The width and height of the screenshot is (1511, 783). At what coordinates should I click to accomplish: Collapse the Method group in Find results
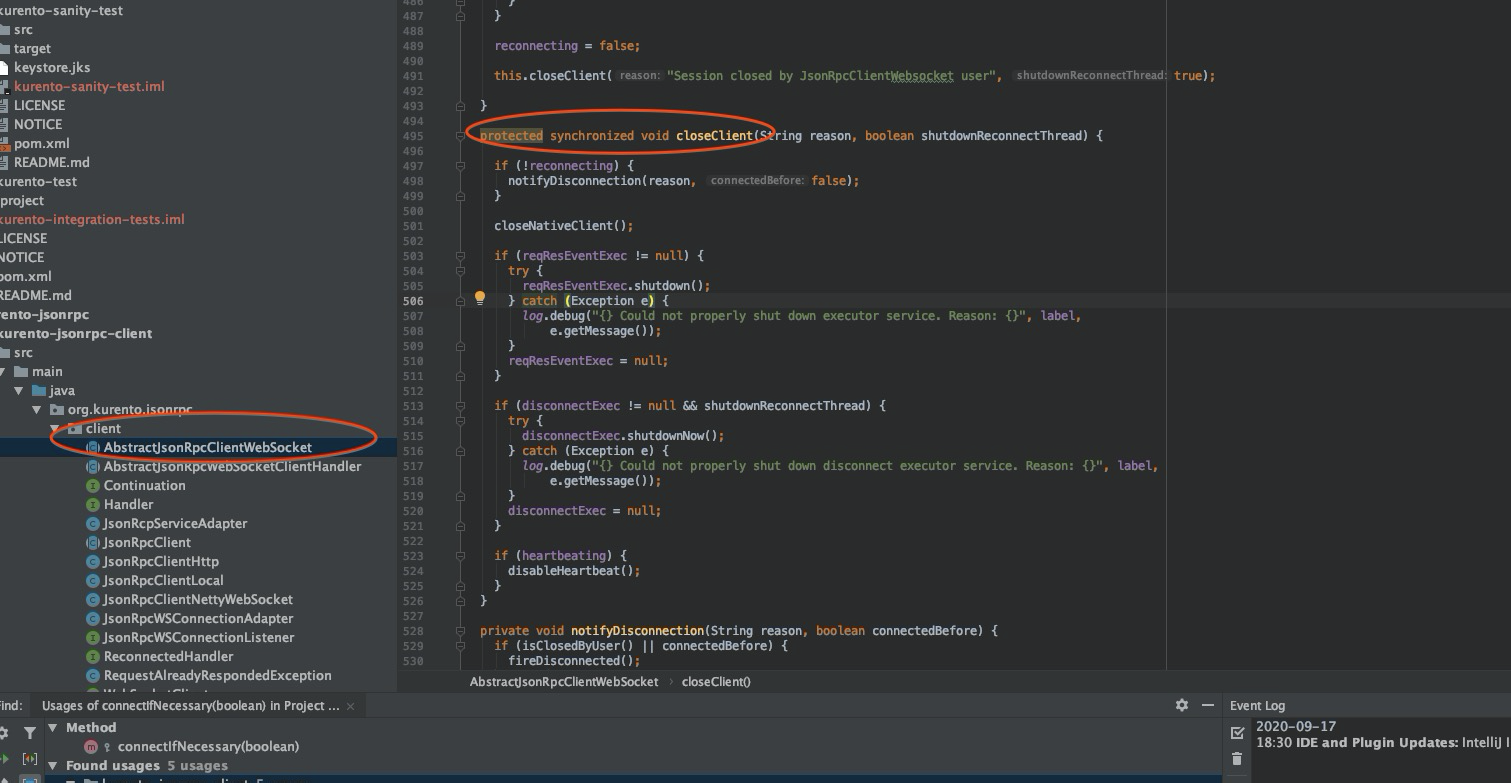pyautogui.click(x=52, y=727)
